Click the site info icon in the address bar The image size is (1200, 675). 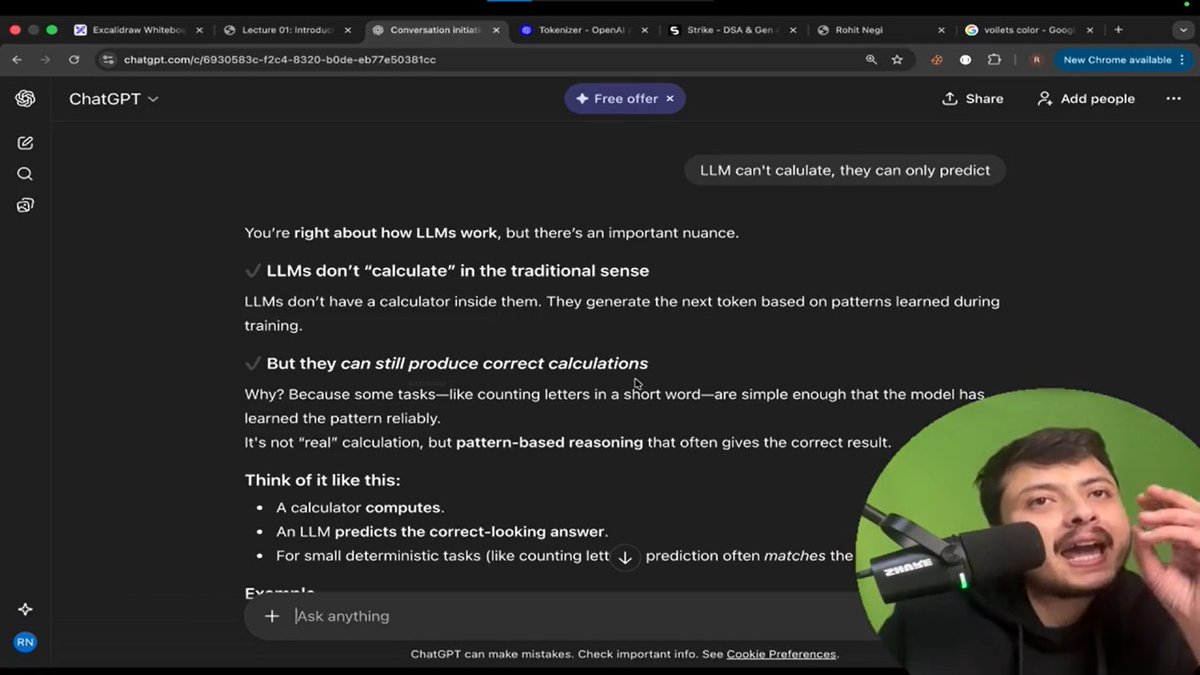[109, 60]
